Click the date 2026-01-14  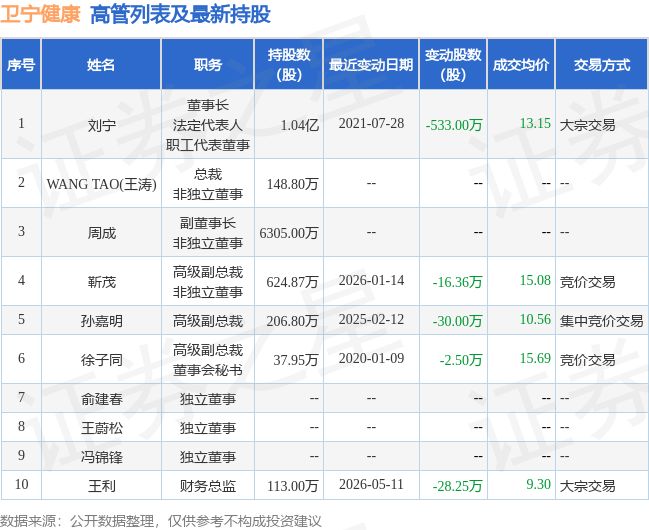[371, 280]
